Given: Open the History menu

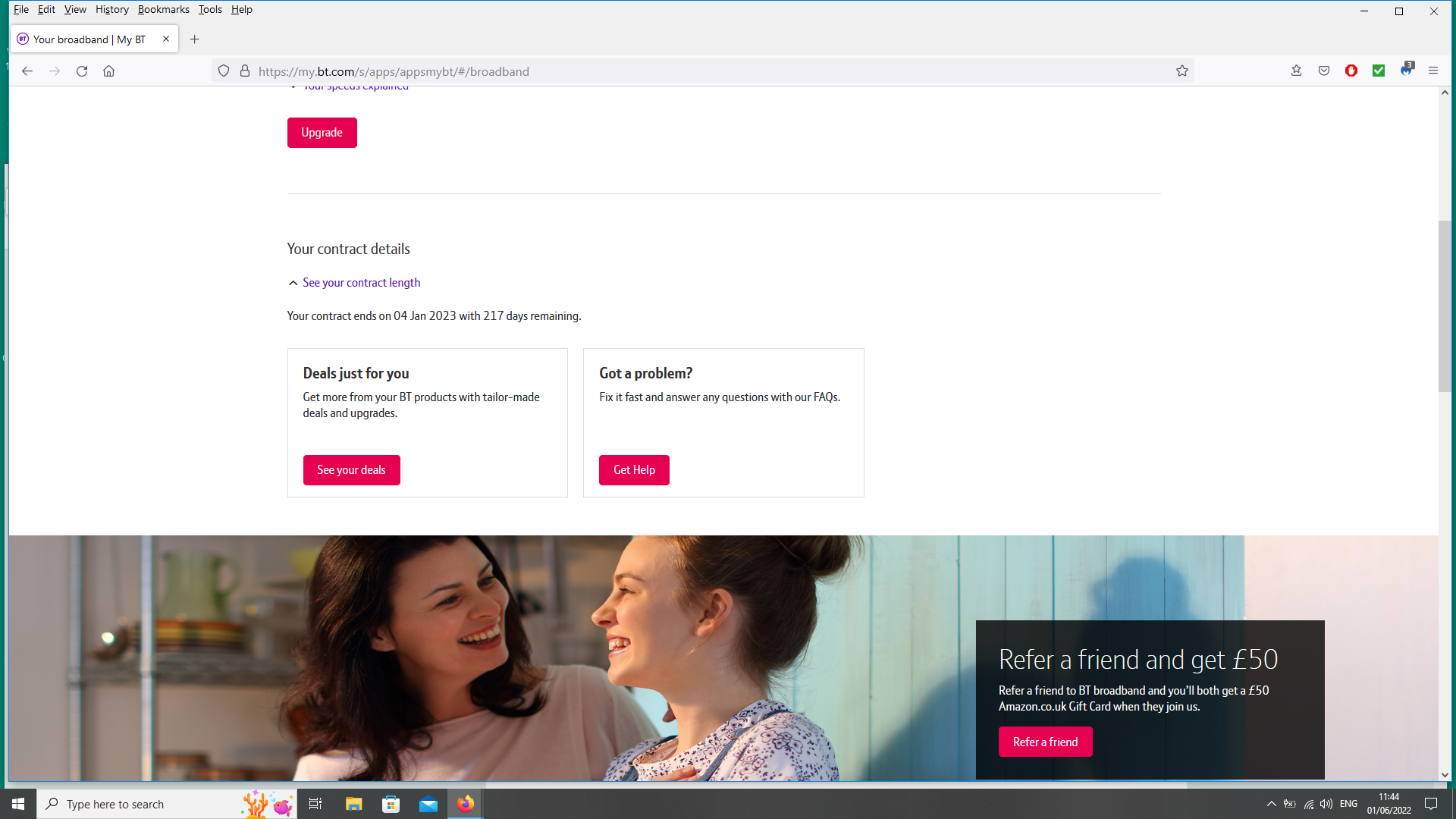Looking at the screenshot, I should click(x=112, y=10).
